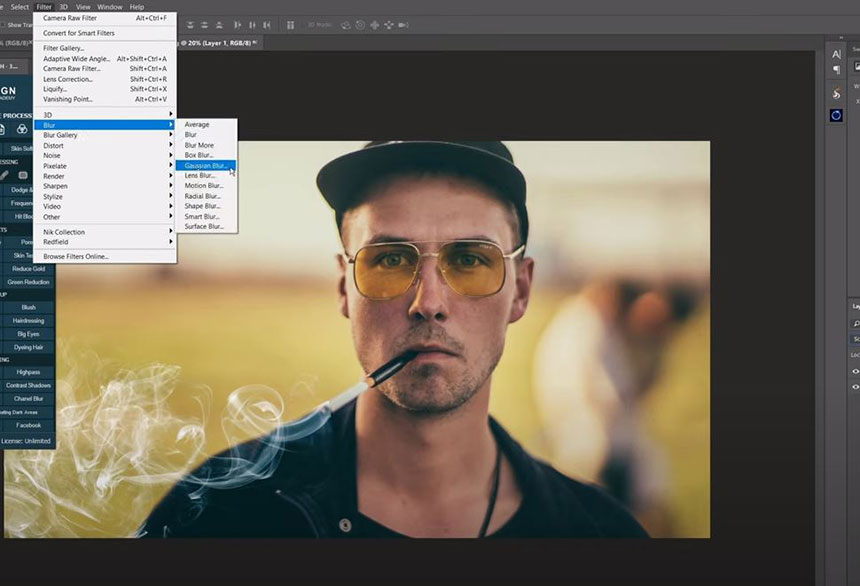The image size is (860, 586).
Task: Click the retouch brush icon in the plugin panel
Action: [4, 175]
